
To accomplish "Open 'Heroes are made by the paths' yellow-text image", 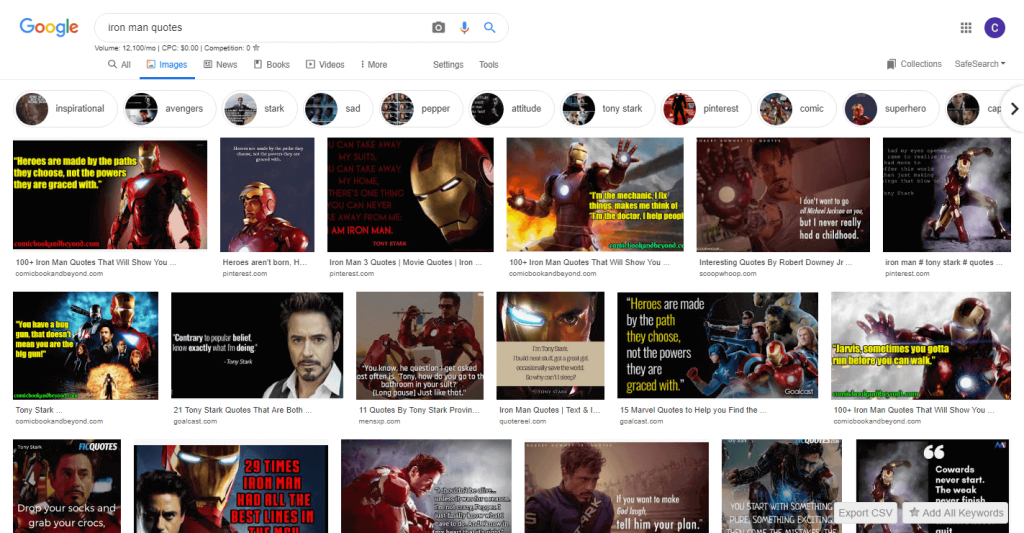I will click(110, 195).
